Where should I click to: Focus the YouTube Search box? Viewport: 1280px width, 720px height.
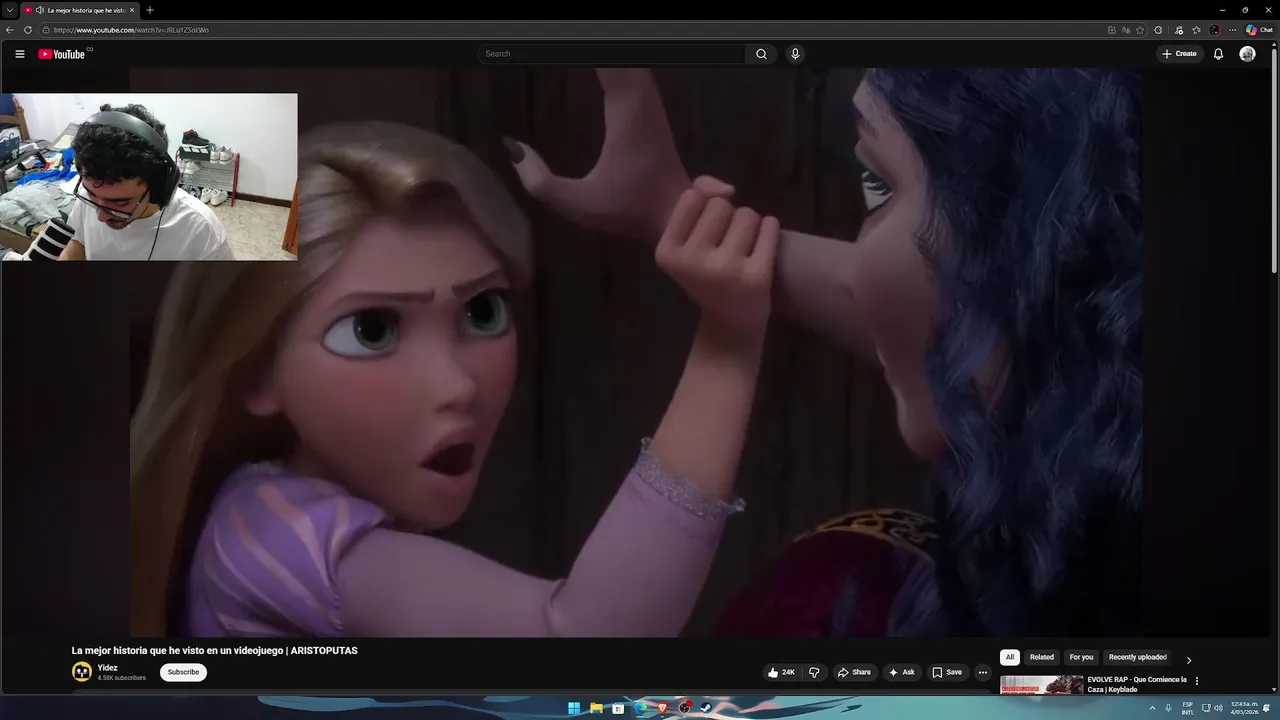[x=611, y=54]
